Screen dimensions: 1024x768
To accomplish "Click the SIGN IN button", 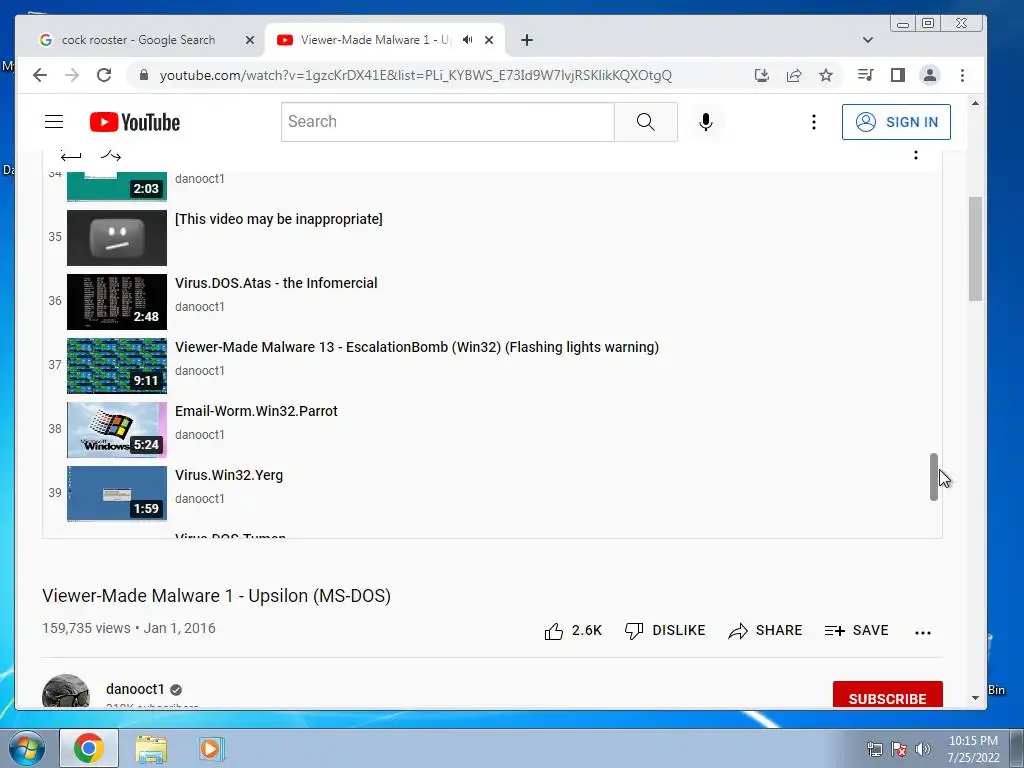I will point(896,122).
